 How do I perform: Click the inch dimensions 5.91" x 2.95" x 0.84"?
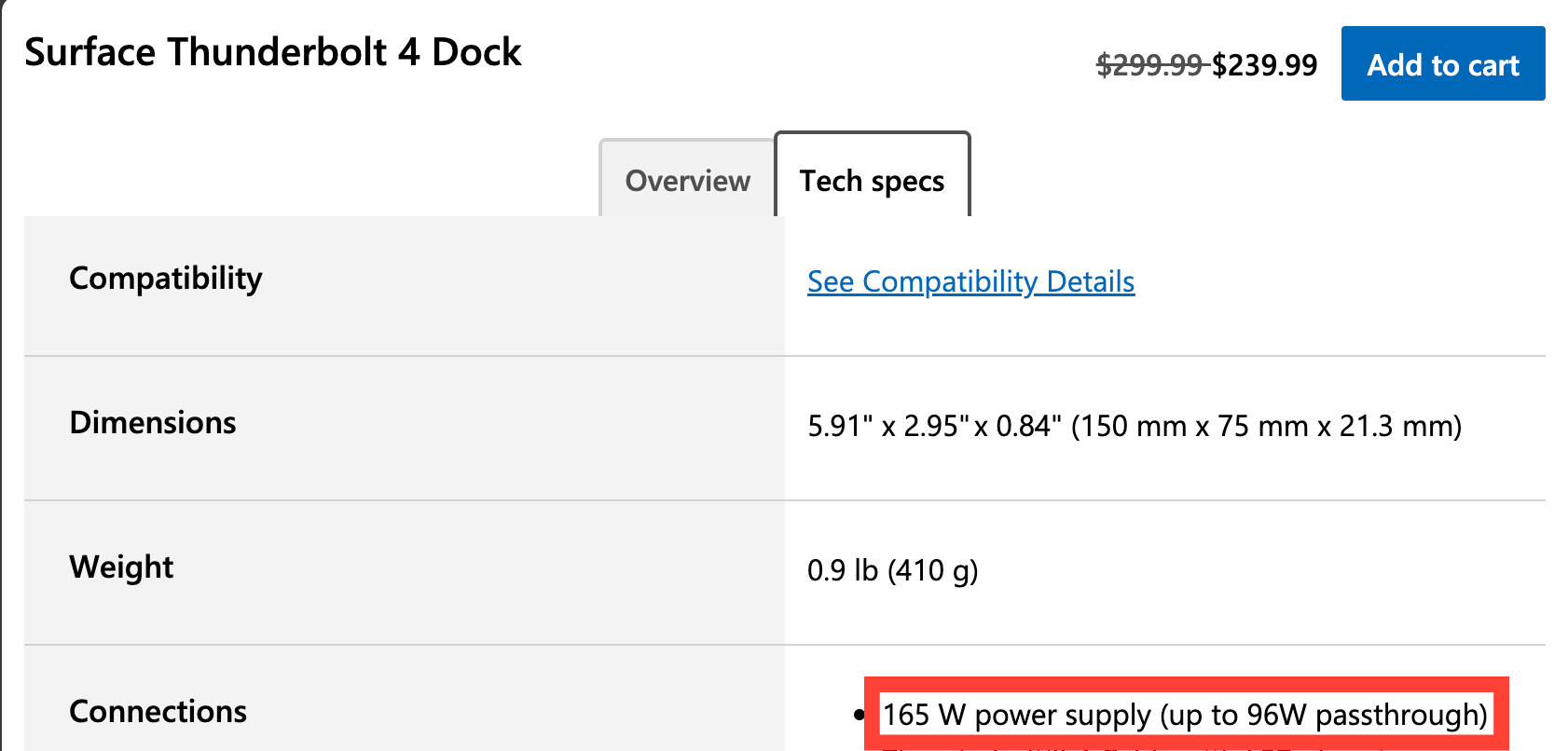click(934, 427)
